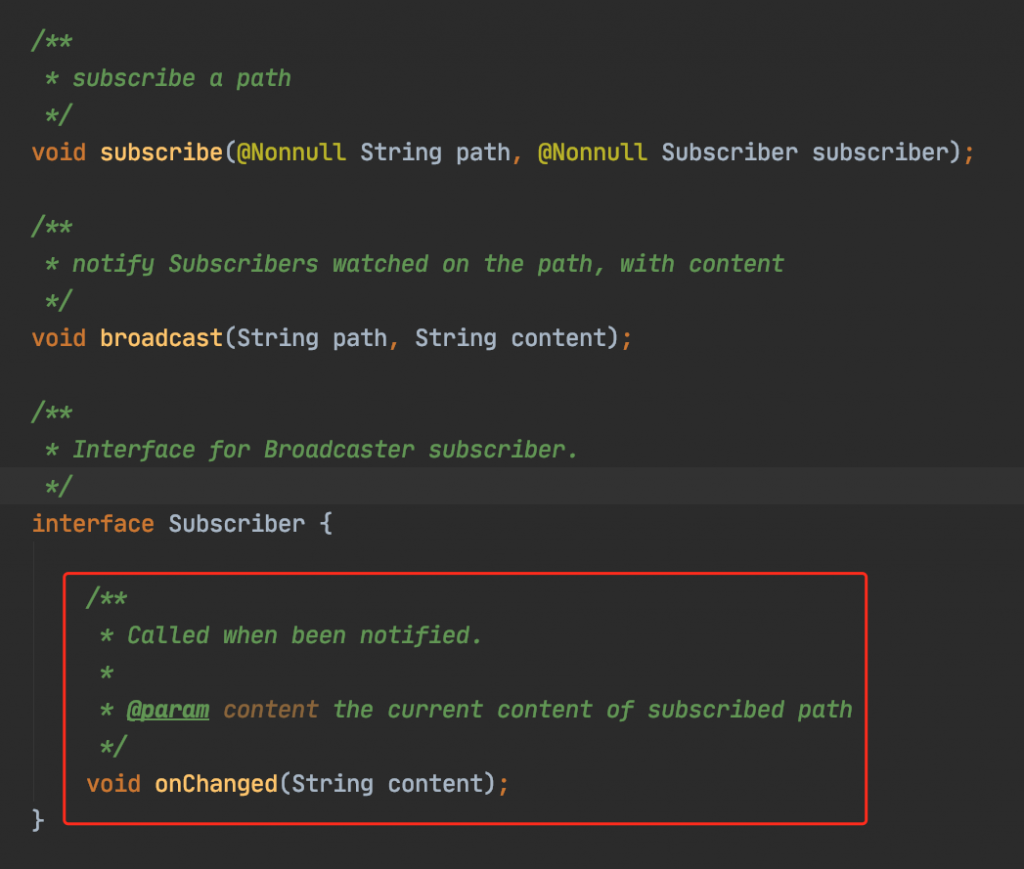
Task: Click the @Nonnull annotation before Subscriber subscriber
Action: pos(592,153)
